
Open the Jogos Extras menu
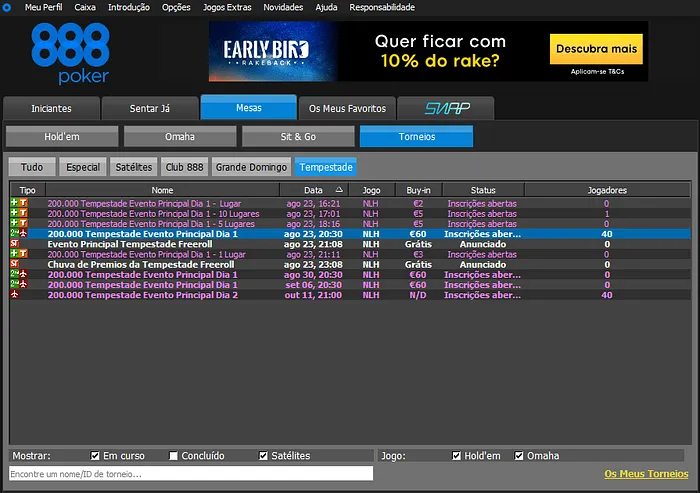227,7
